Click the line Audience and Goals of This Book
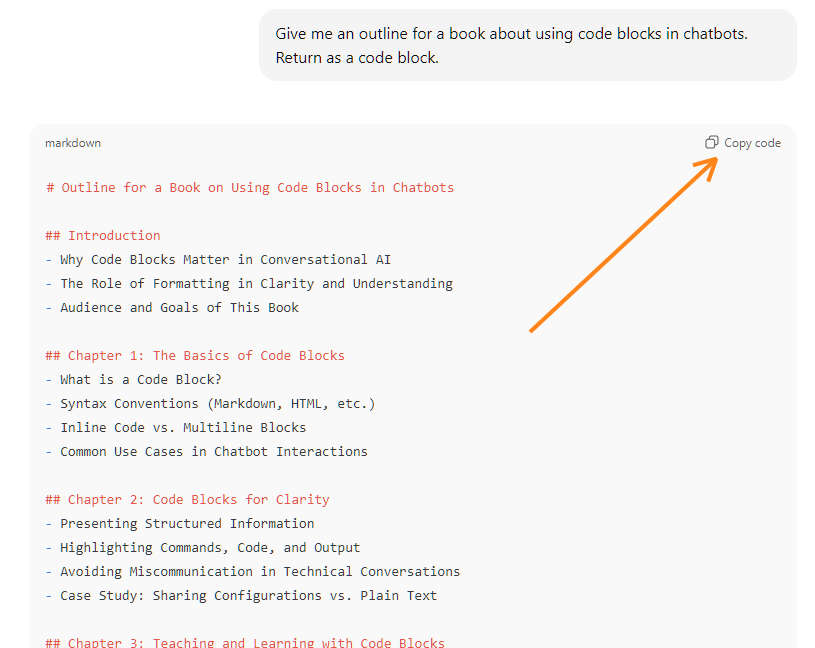 pyautogui.click(x=173, y=307)
